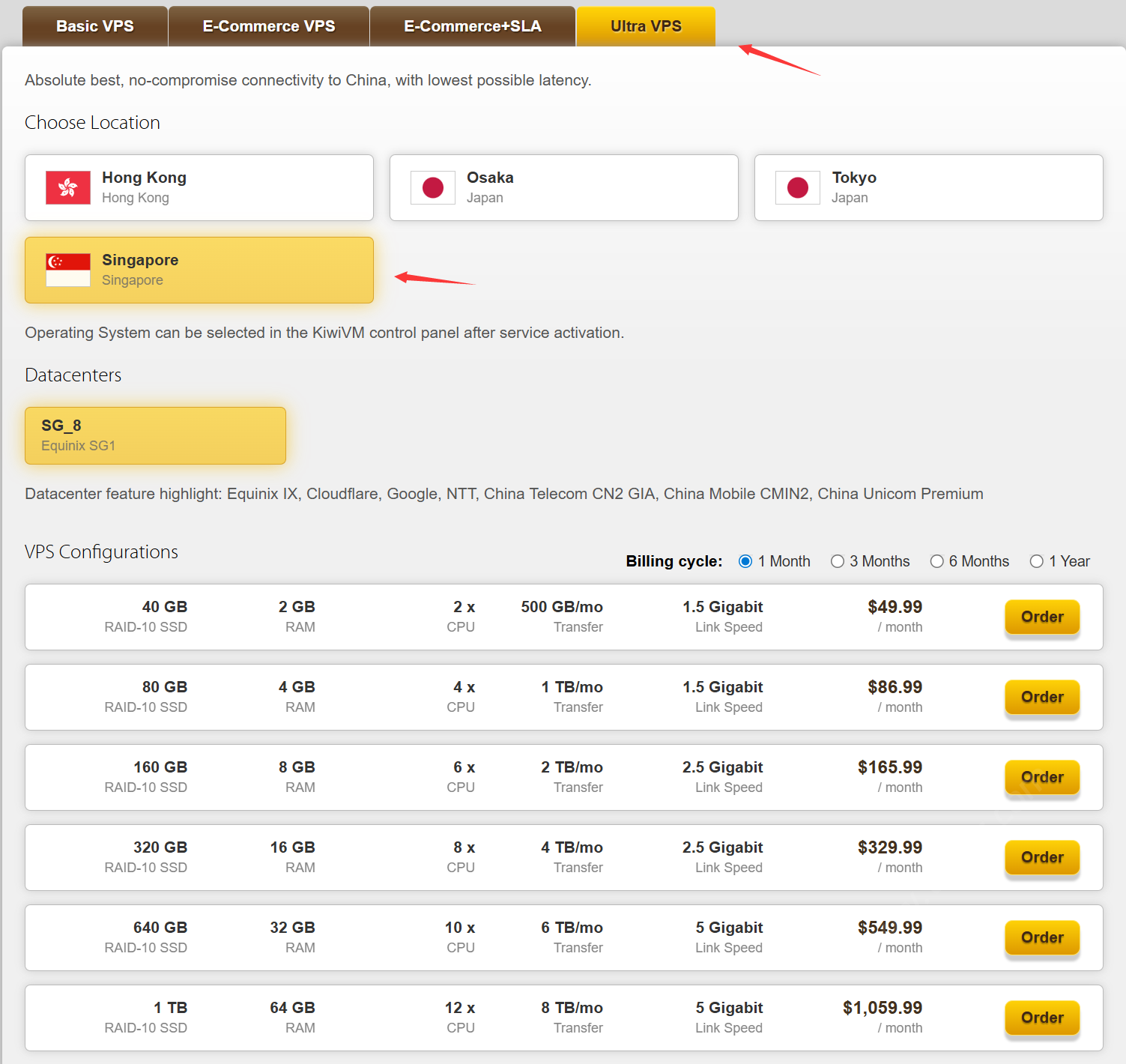Click the '4 TB/mo' transfer value

coord(572,847)
